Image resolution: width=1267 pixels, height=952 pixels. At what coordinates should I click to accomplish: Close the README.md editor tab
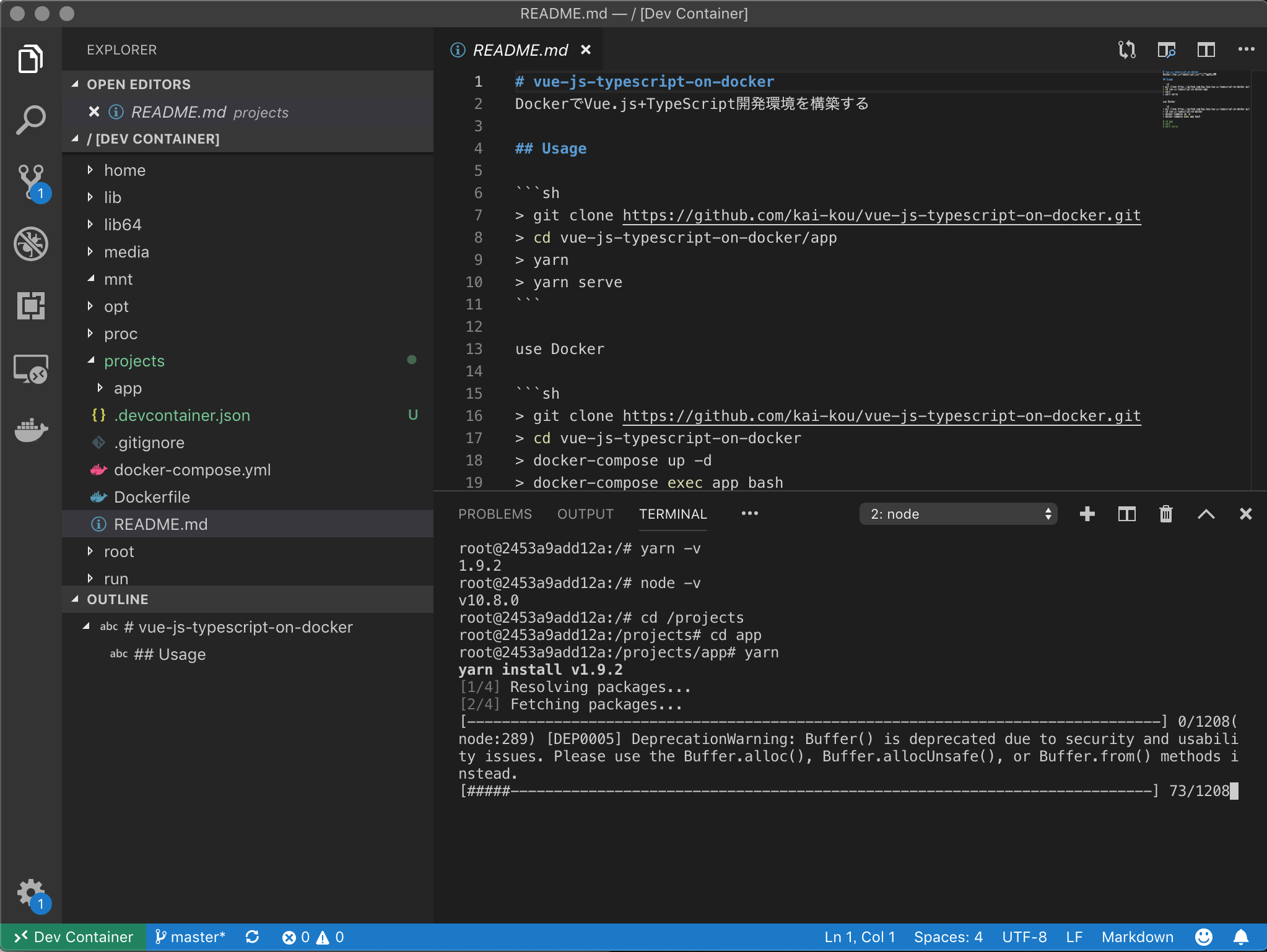coord(586,50)
